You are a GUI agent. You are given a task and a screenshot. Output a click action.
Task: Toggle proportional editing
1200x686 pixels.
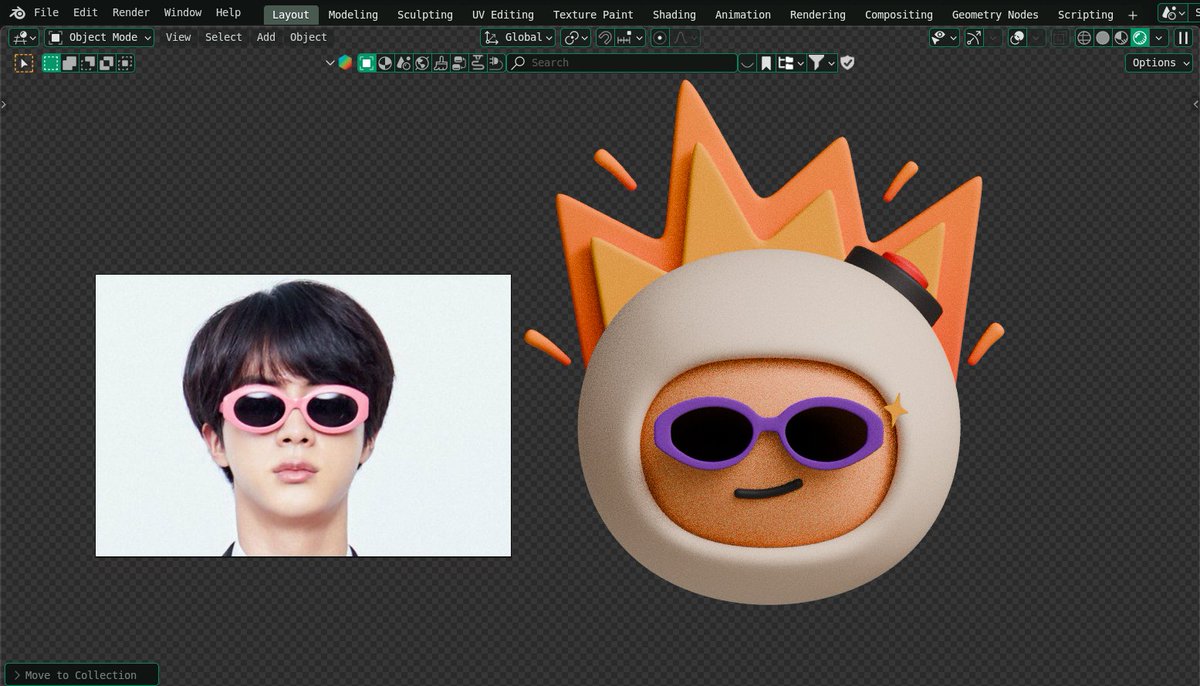tap(660, 37)
